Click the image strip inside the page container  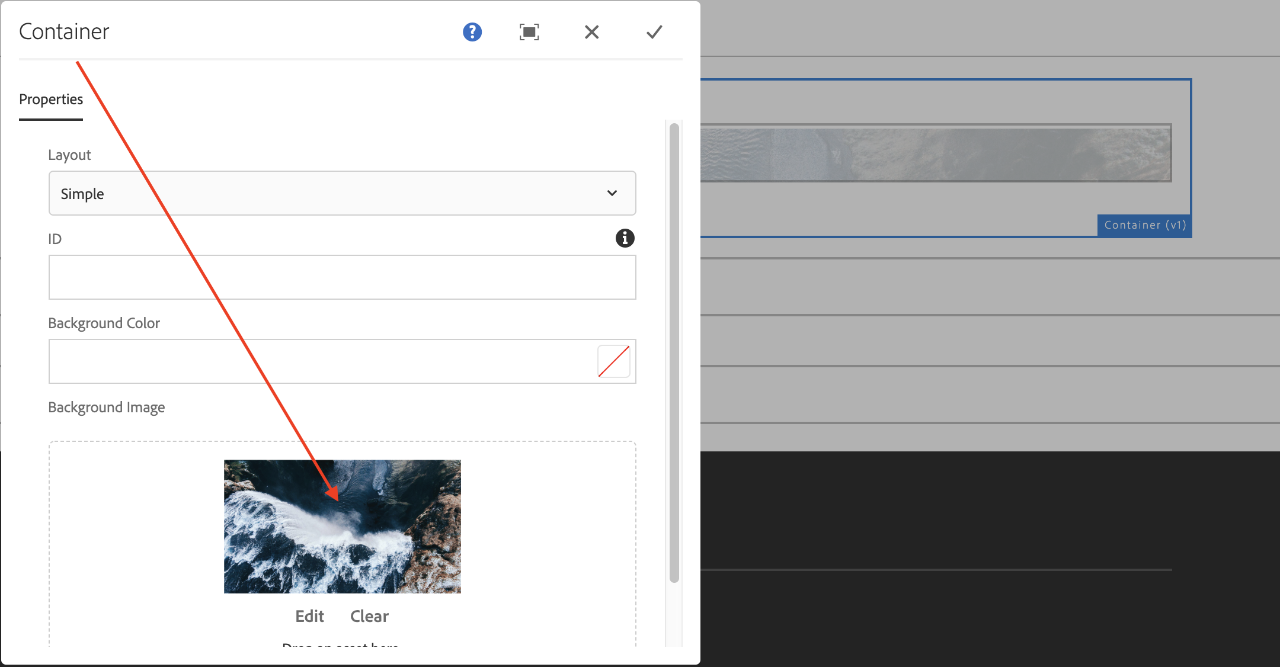(935, 153)
